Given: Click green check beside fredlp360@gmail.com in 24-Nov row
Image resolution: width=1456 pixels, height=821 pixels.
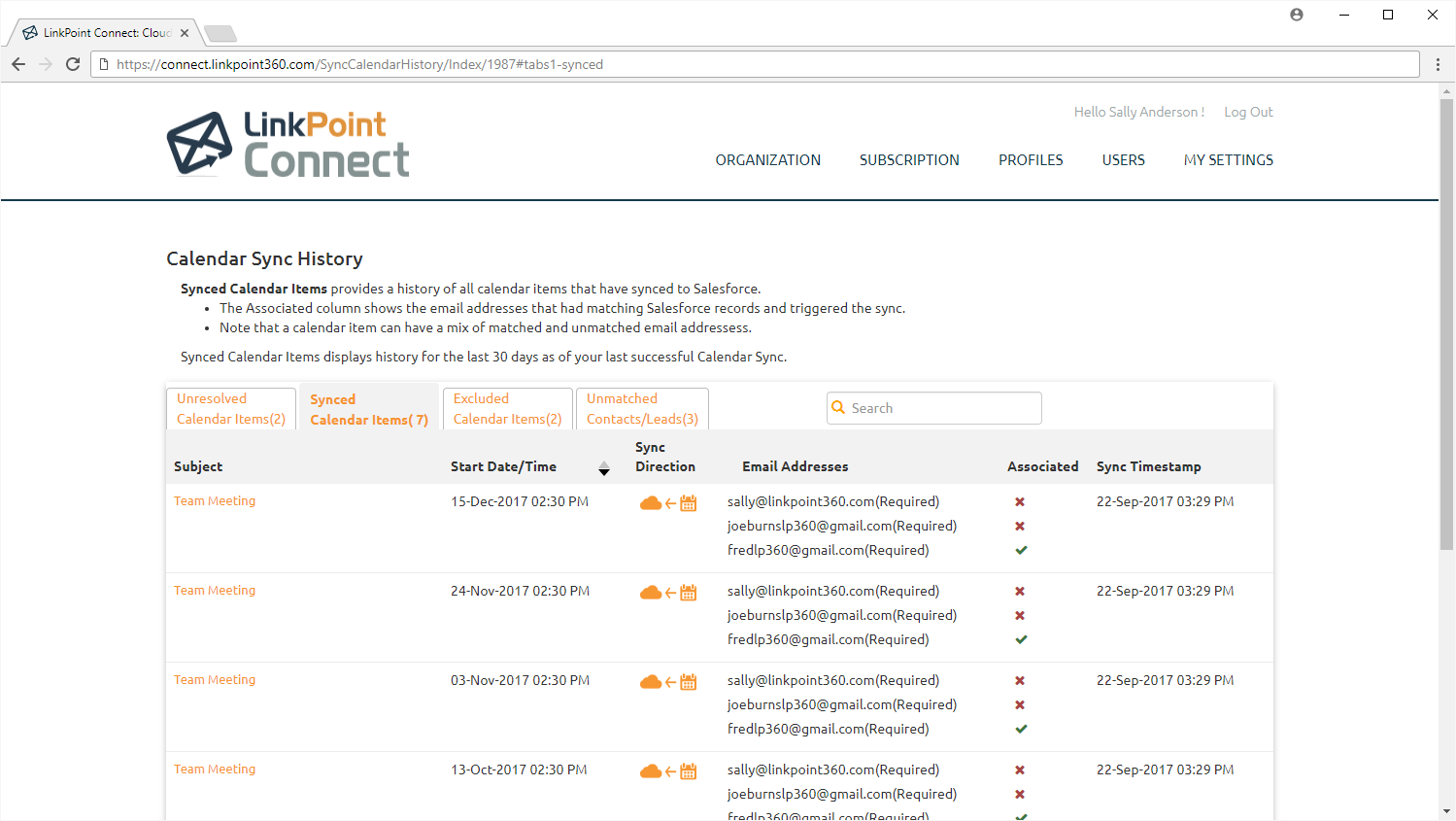Looking at the screenshot, I should point(1021,639).
